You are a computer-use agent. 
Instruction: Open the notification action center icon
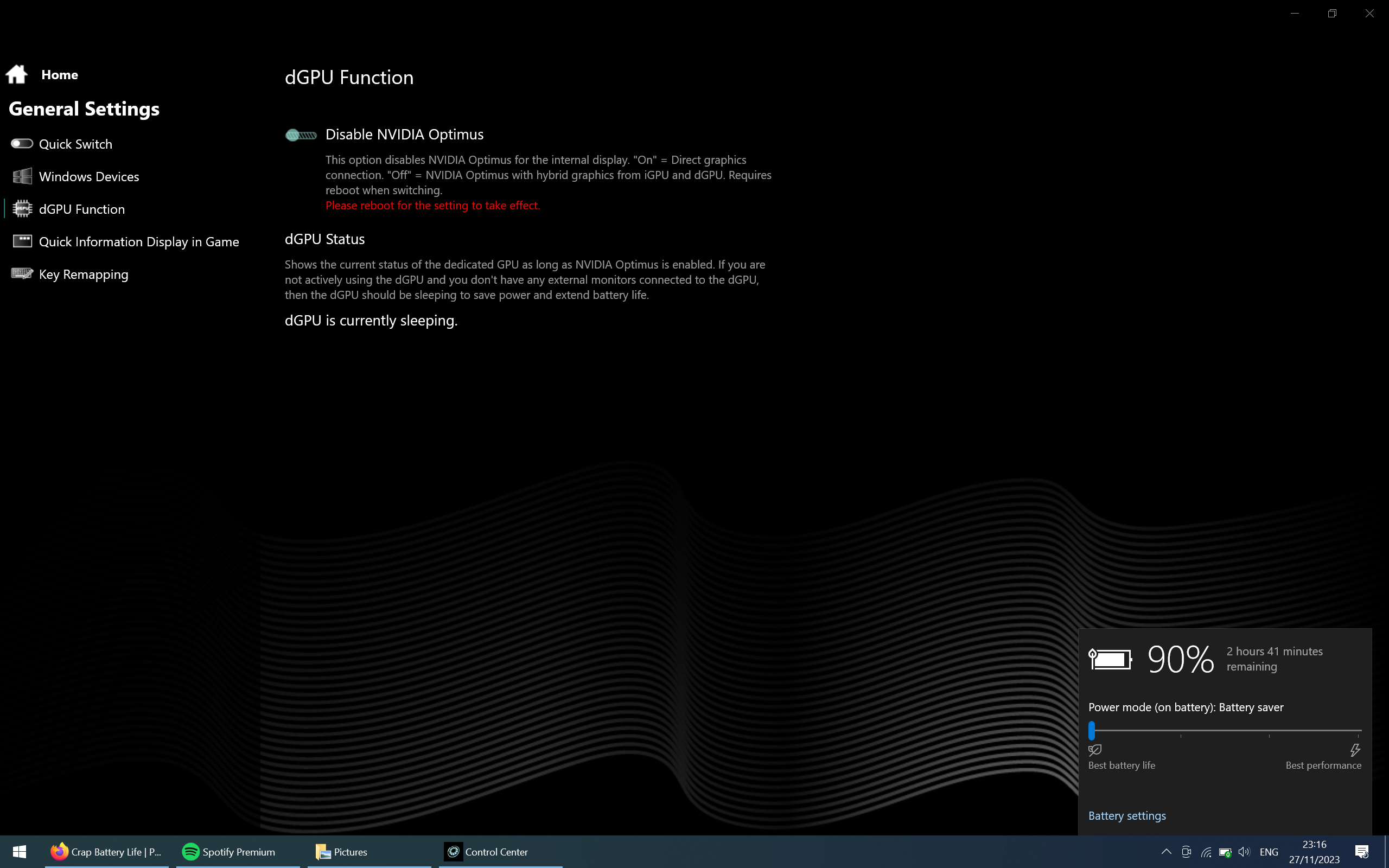click(1361, 852)
